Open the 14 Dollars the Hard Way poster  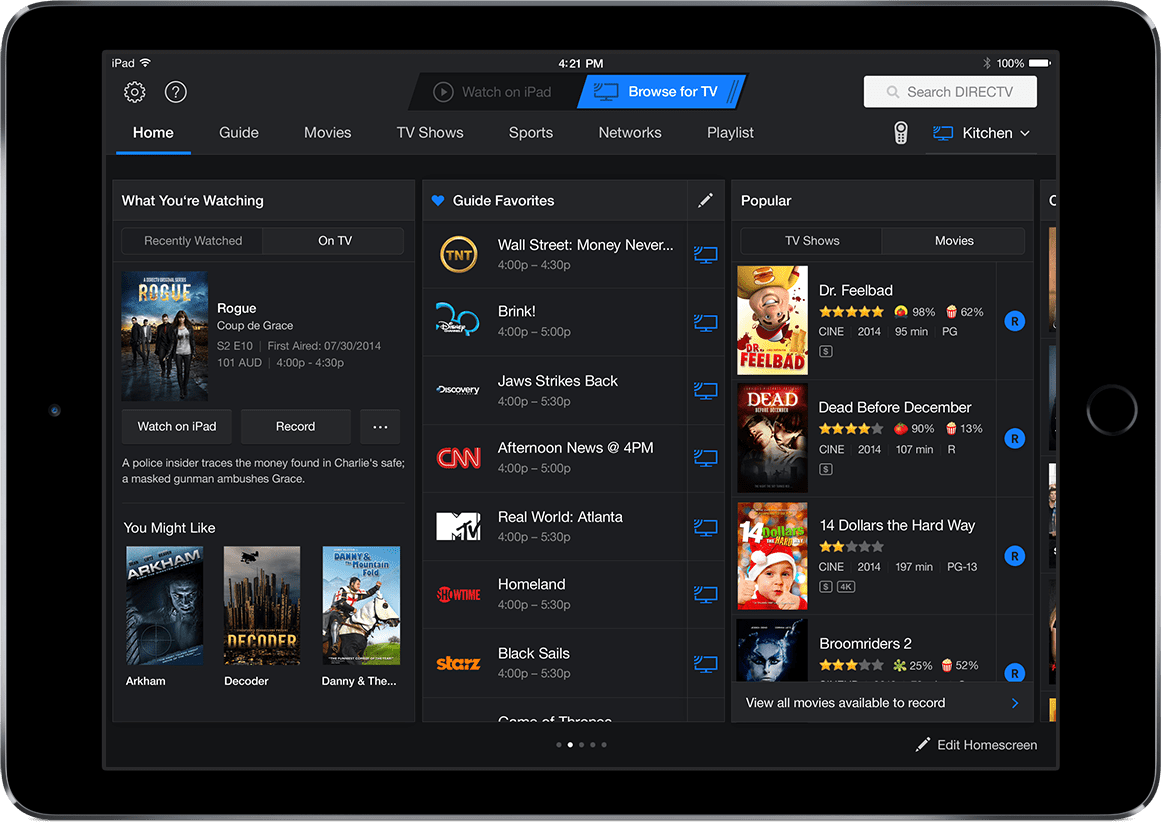tap(772, 556)
